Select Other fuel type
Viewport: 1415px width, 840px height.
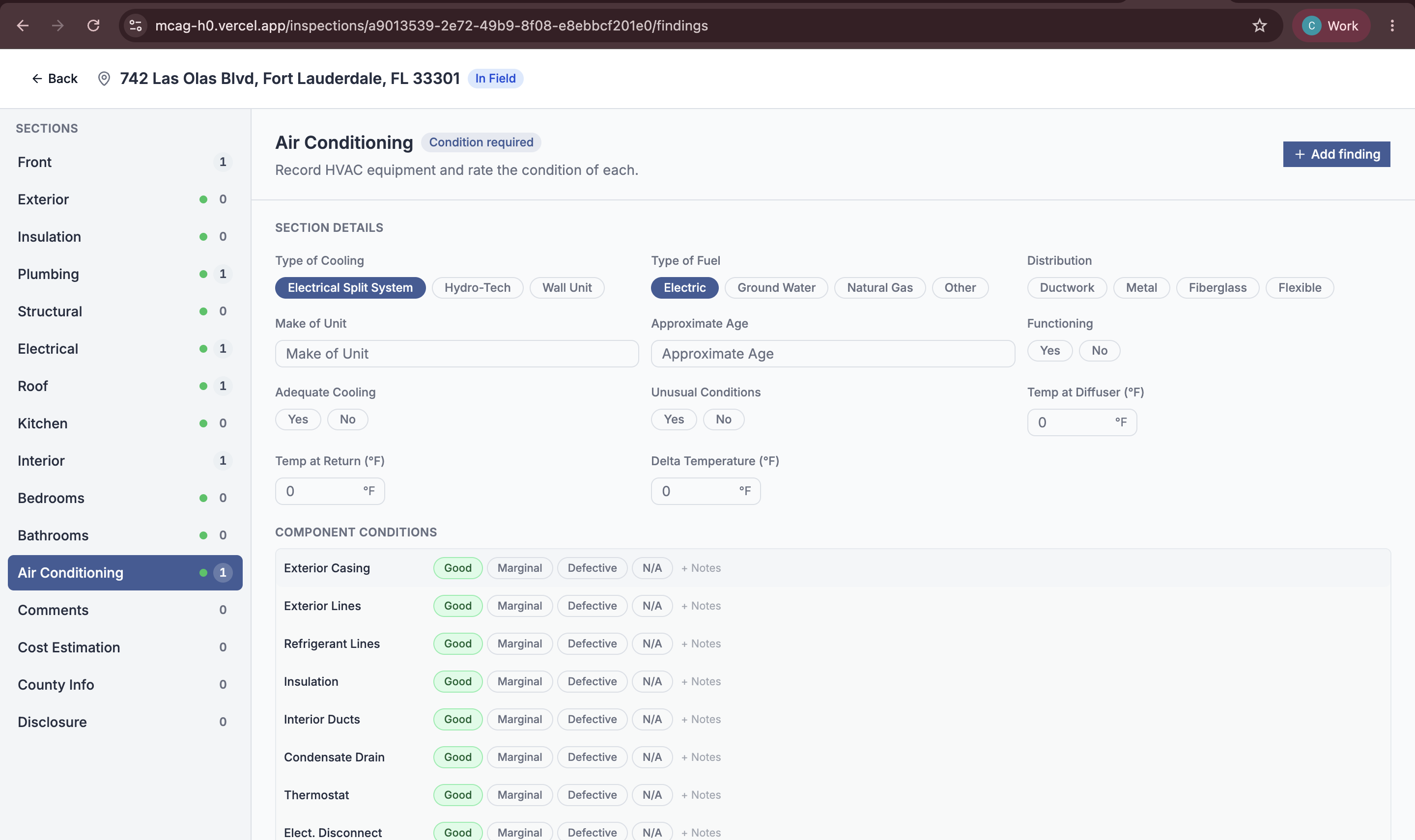tap(960, 287)
